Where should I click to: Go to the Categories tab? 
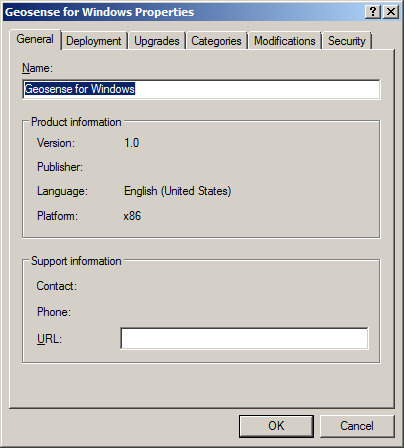click(216, 41)
